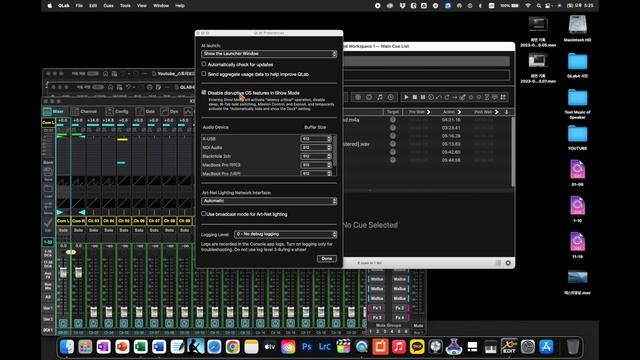
Task: Add a Timecode cue clock icon
Action: tap(391, 97)
